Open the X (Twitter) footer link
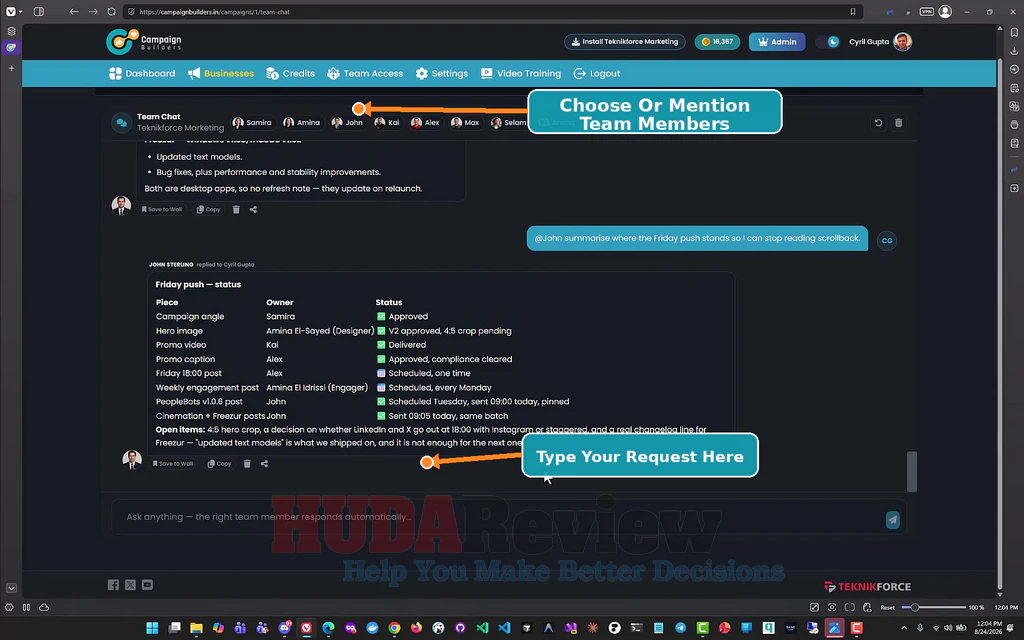 tap(131, 584)
